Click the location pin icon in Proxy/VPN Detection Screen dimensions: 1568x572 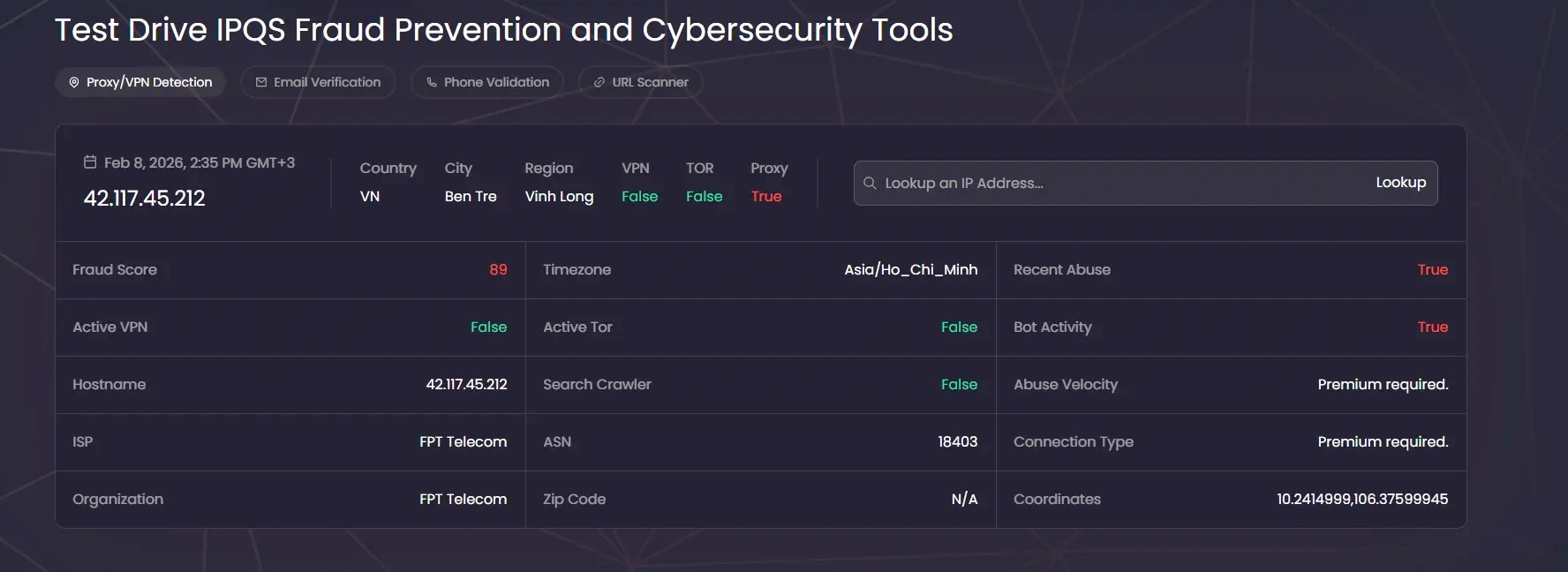pyautogui.click(x=74, y=82)
